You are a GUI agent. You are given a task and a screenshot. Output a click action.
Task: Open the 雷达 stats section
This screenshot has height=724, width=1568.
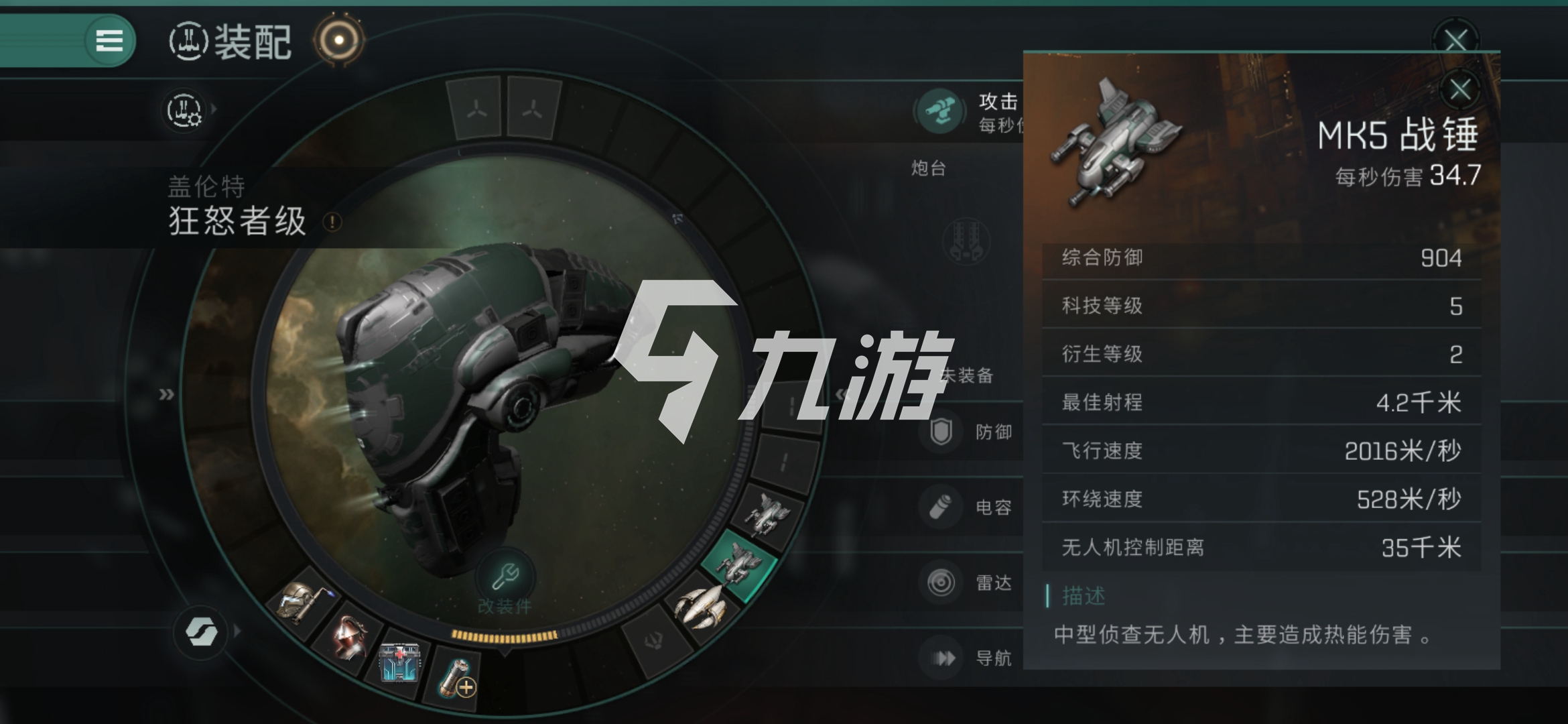click(x=970, y=582)
